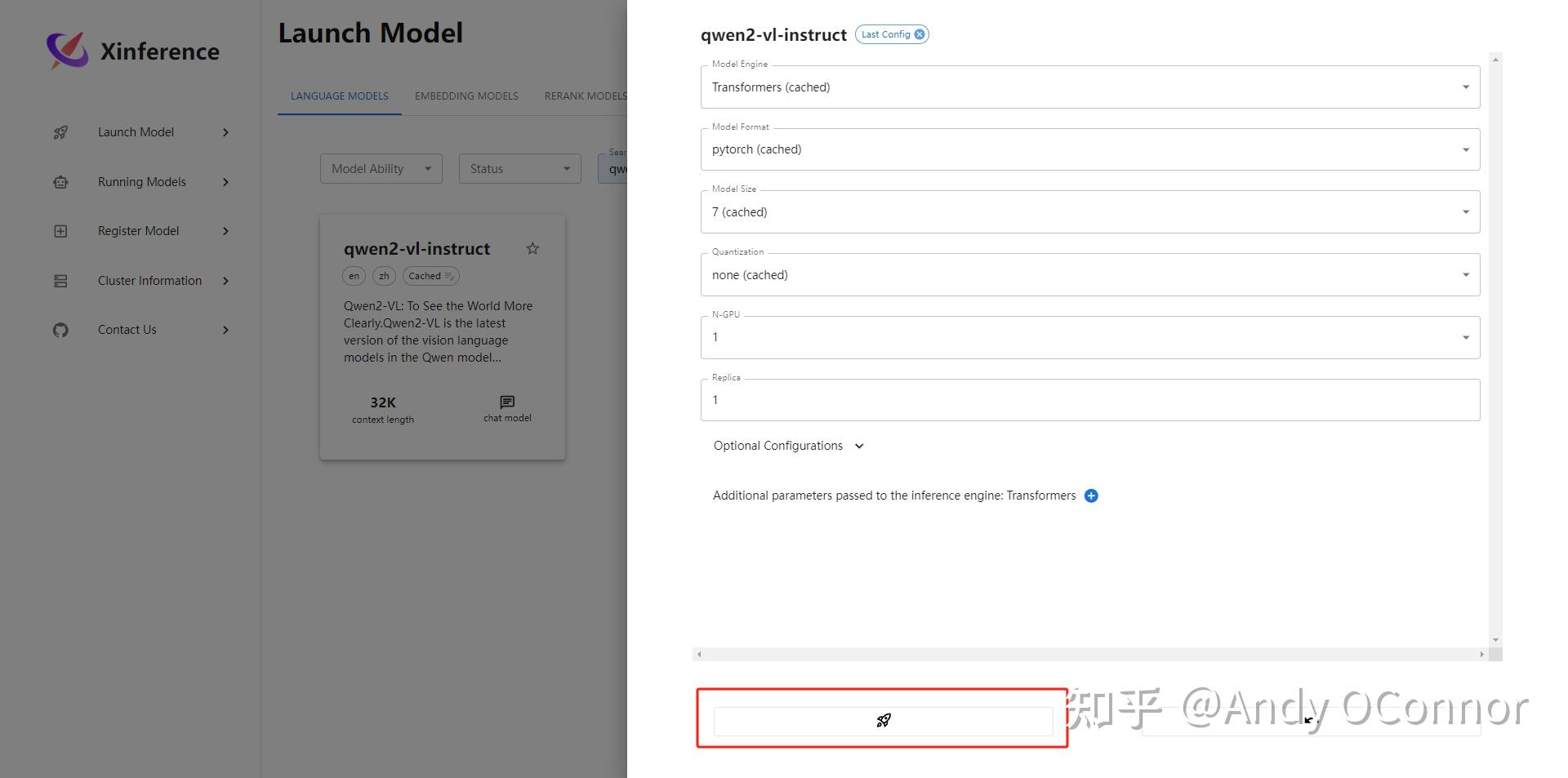Click the GitHub icon next to Contact Us

(x=60, y=330)
